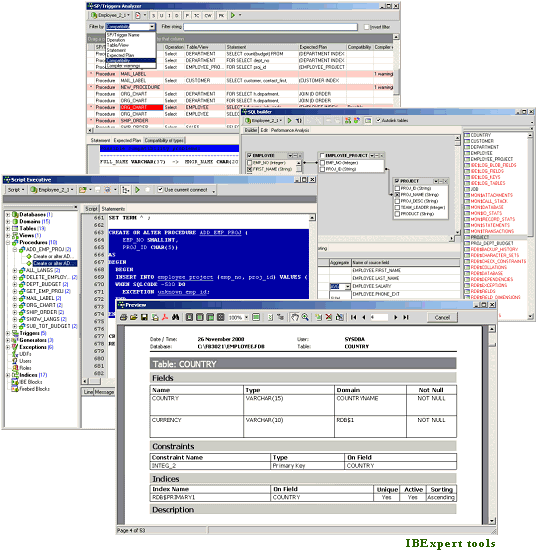
Task: Click Cancel button in Preview window
Action: (442, 318)
